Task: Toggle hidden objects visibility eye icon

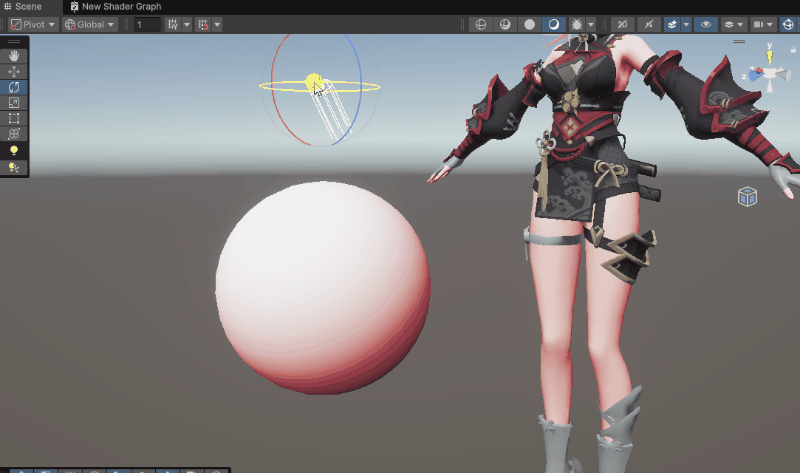Action: click(706, 24)
